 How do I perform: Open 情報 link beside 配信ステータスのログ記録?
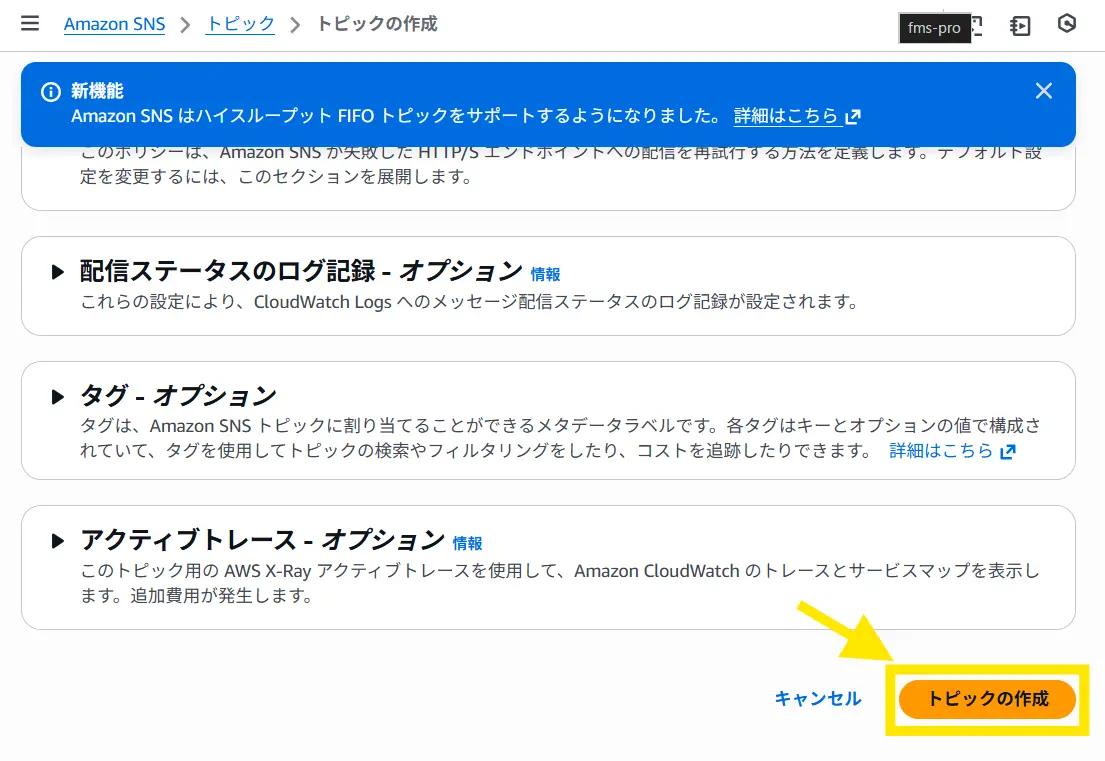[x=545, y=274]
